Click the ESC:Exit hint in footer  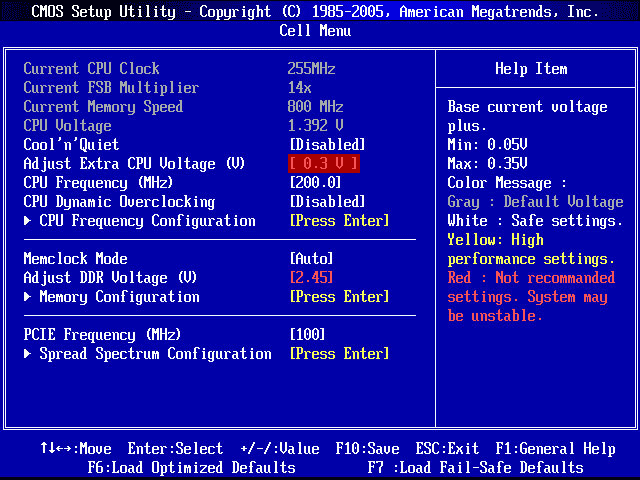tap(447, 449)
